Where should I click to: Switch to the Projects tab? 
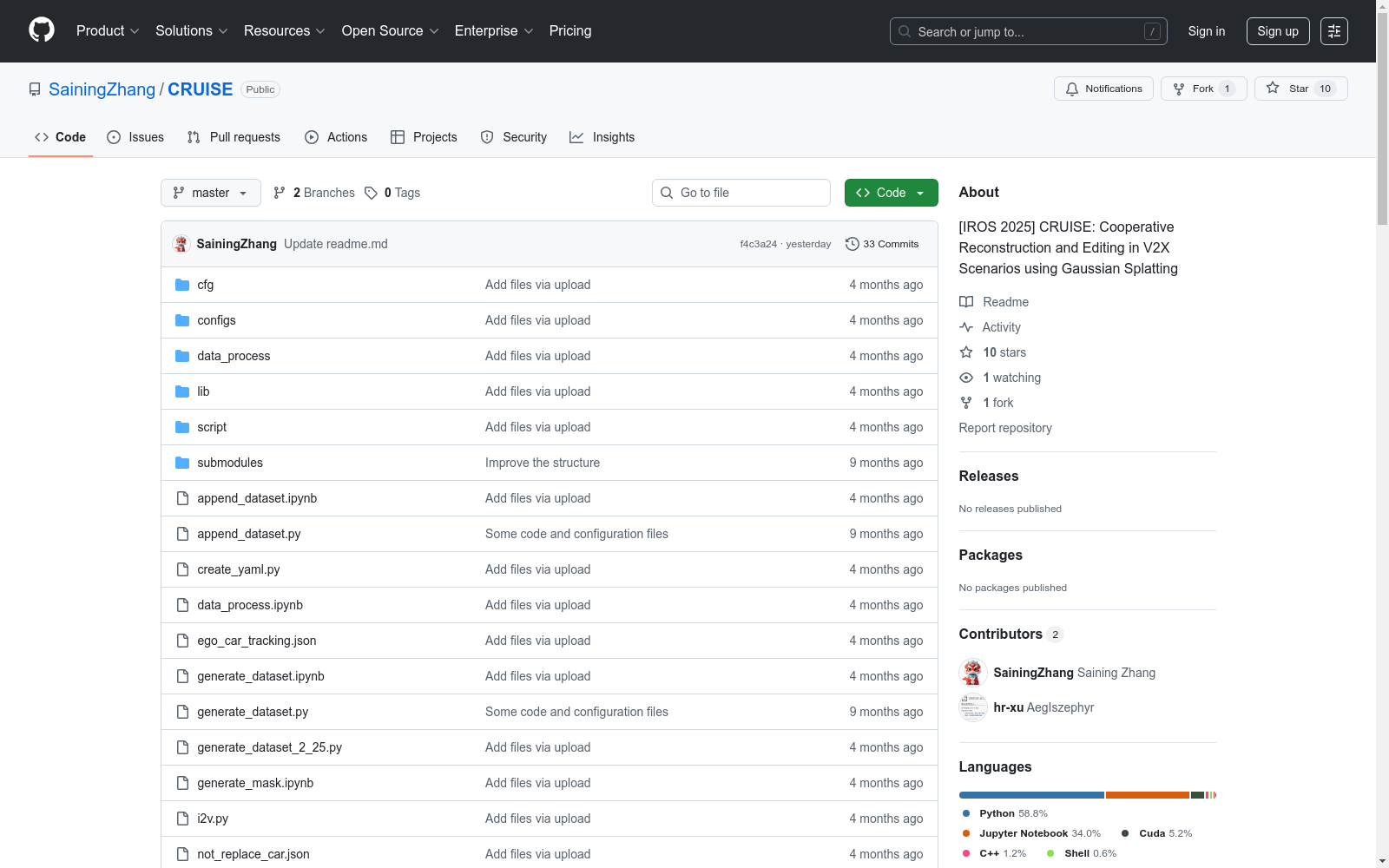tap(424, 137)
